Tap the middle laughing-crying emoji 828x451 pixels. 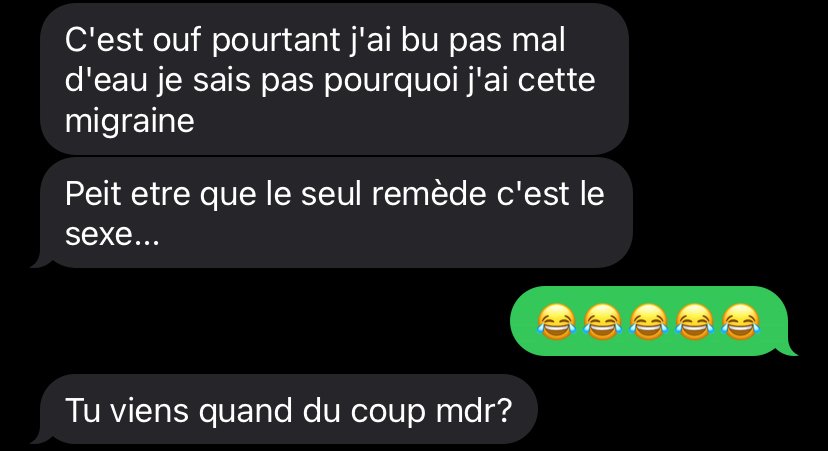click(648, 322)
